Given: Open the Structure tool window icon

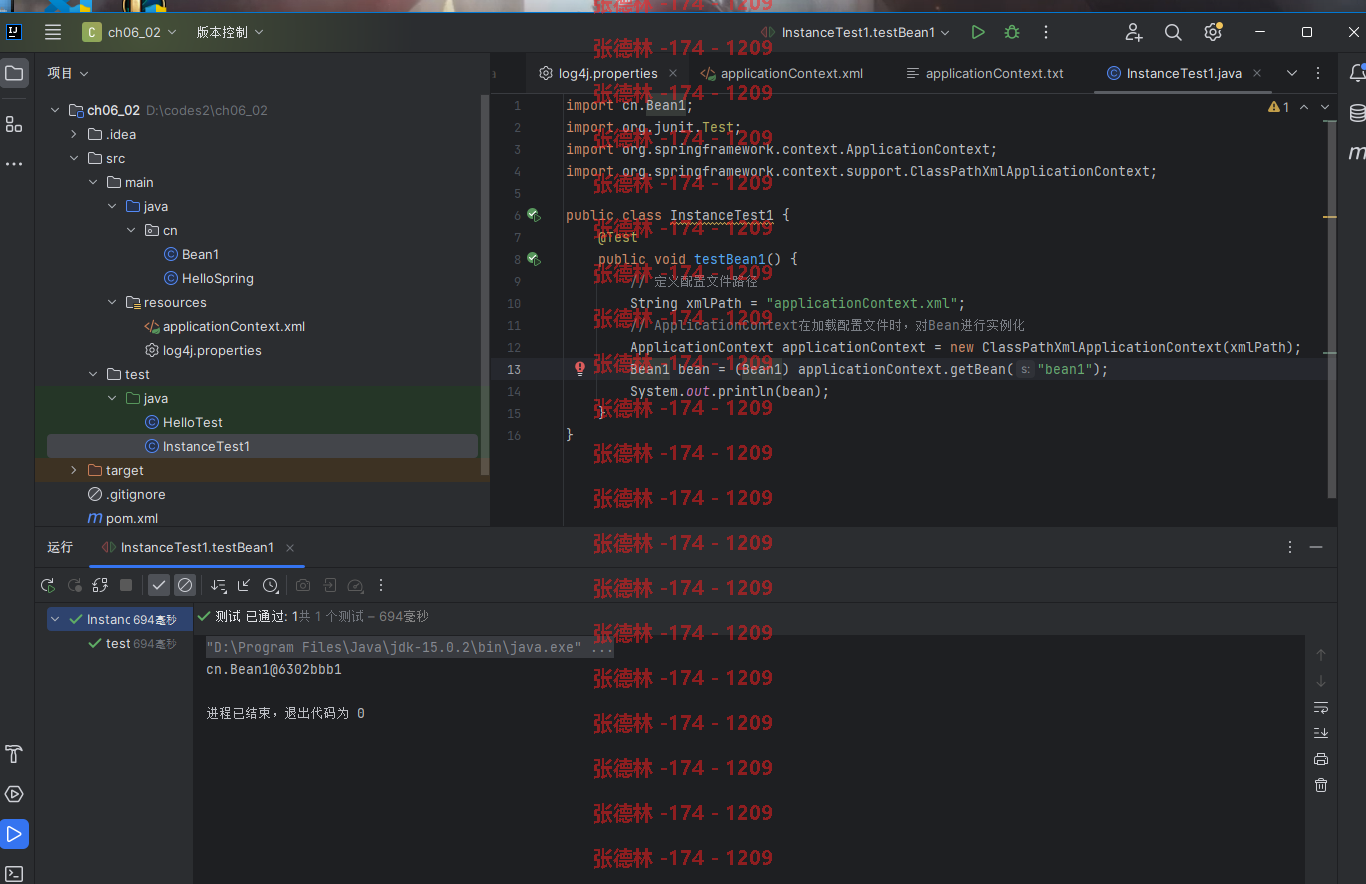Looking at the screenshot, I should [x=14, y=124].
